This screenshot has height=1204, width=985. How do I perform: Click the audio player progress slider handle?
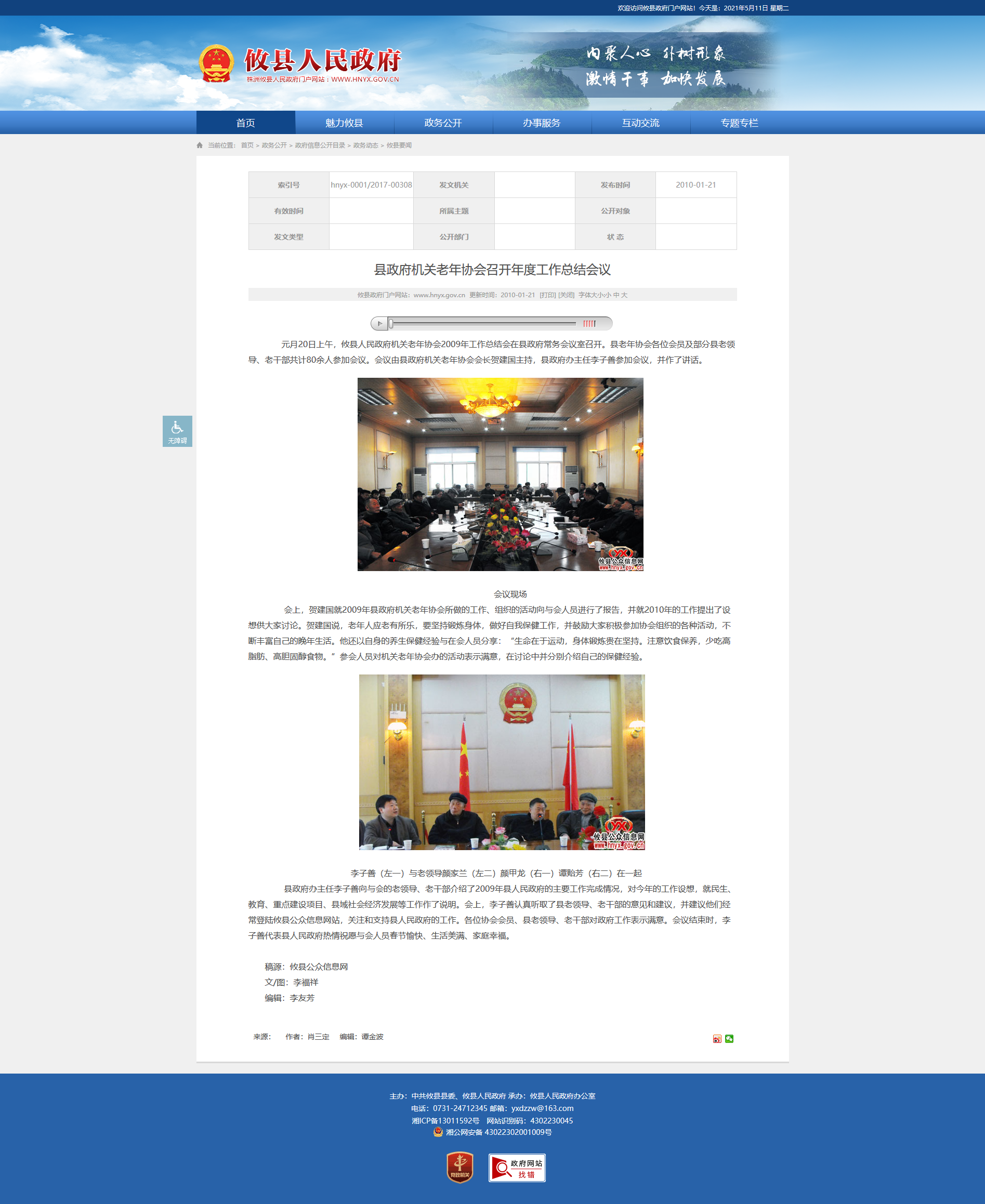391,324
